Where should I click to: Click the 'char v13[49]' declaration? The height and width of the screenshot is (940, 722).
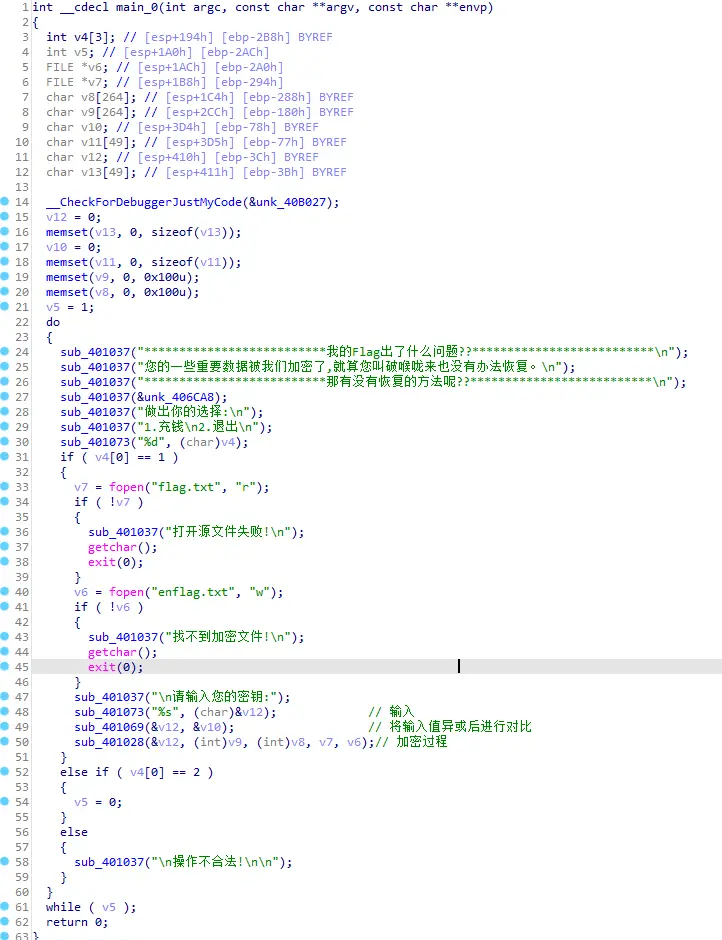click(x=91, y=172)
